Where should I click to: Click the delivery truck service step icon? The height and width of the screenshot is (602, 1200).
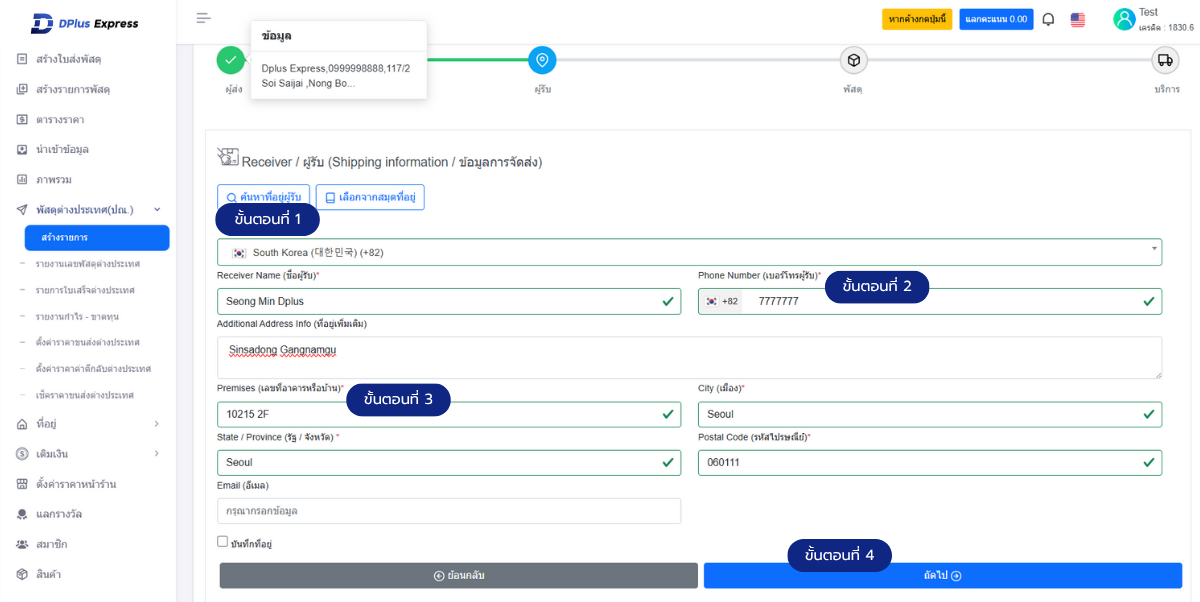1164,60
